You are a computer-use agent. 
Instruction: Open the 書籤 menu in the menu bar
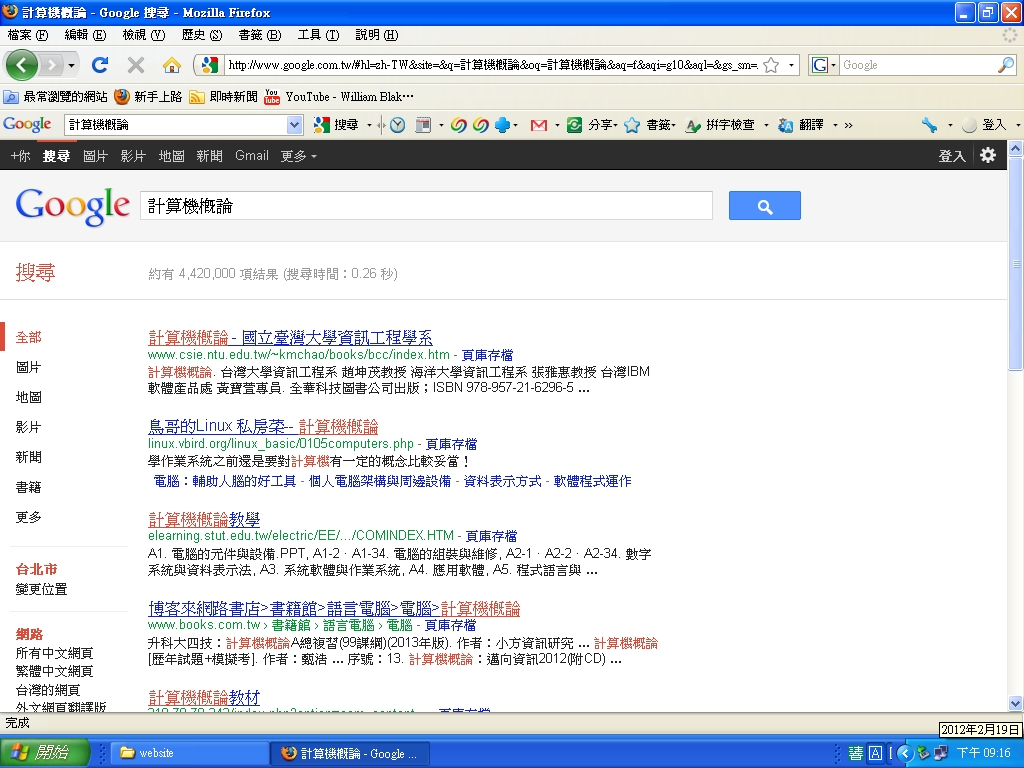(x=260, y=35)
